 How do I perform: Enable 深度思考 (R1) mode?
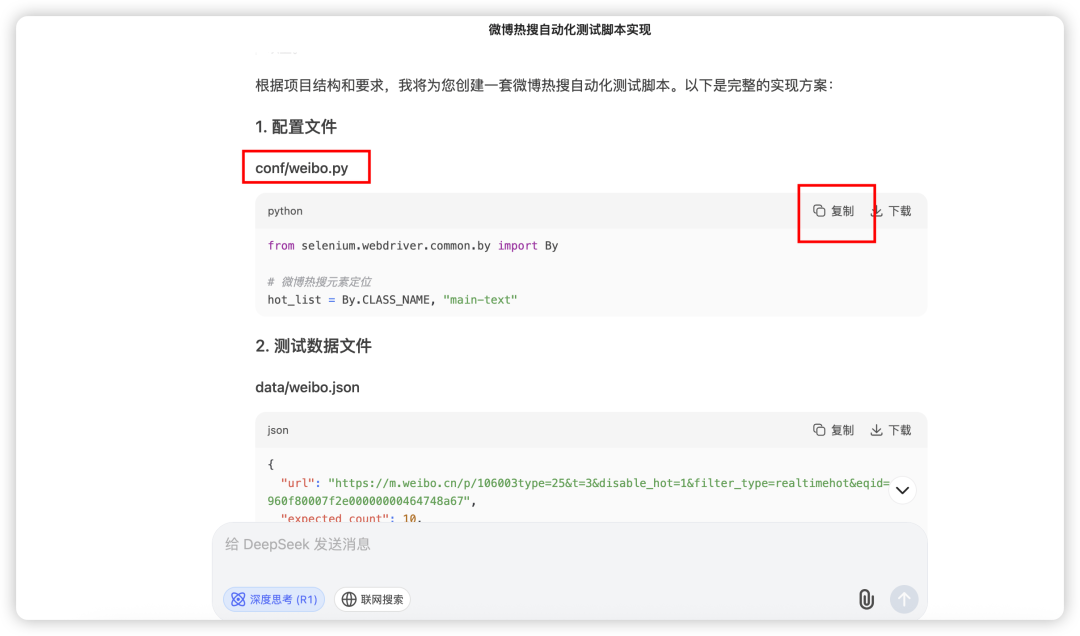tap(273, 599)
